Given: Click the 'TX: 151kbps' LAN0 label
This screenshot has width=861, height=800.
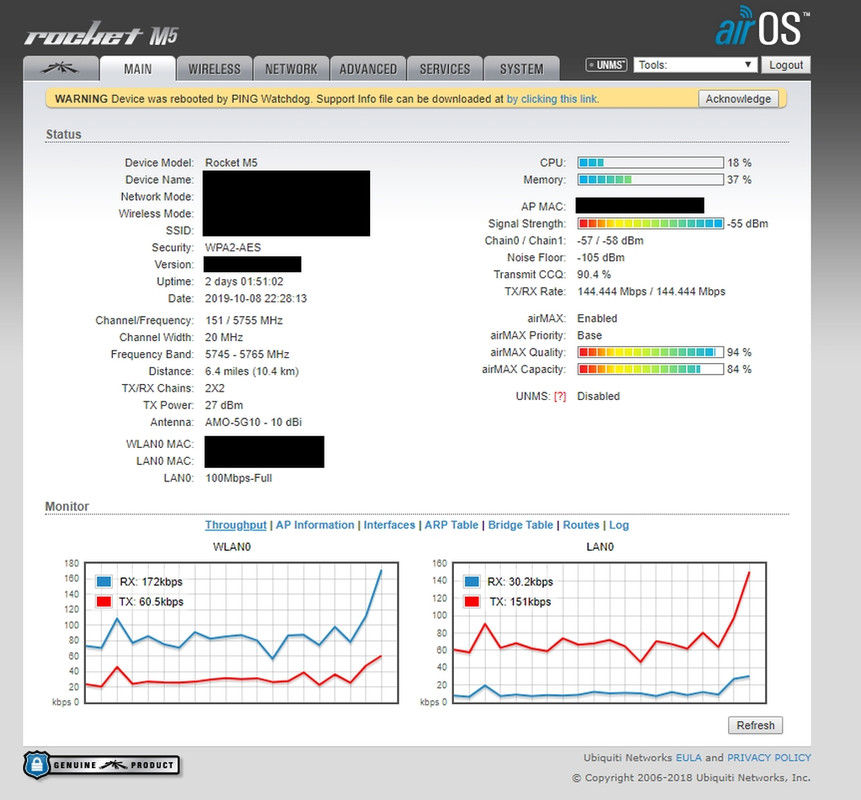Looking at the screenshot, I should [x=521, y=602].
